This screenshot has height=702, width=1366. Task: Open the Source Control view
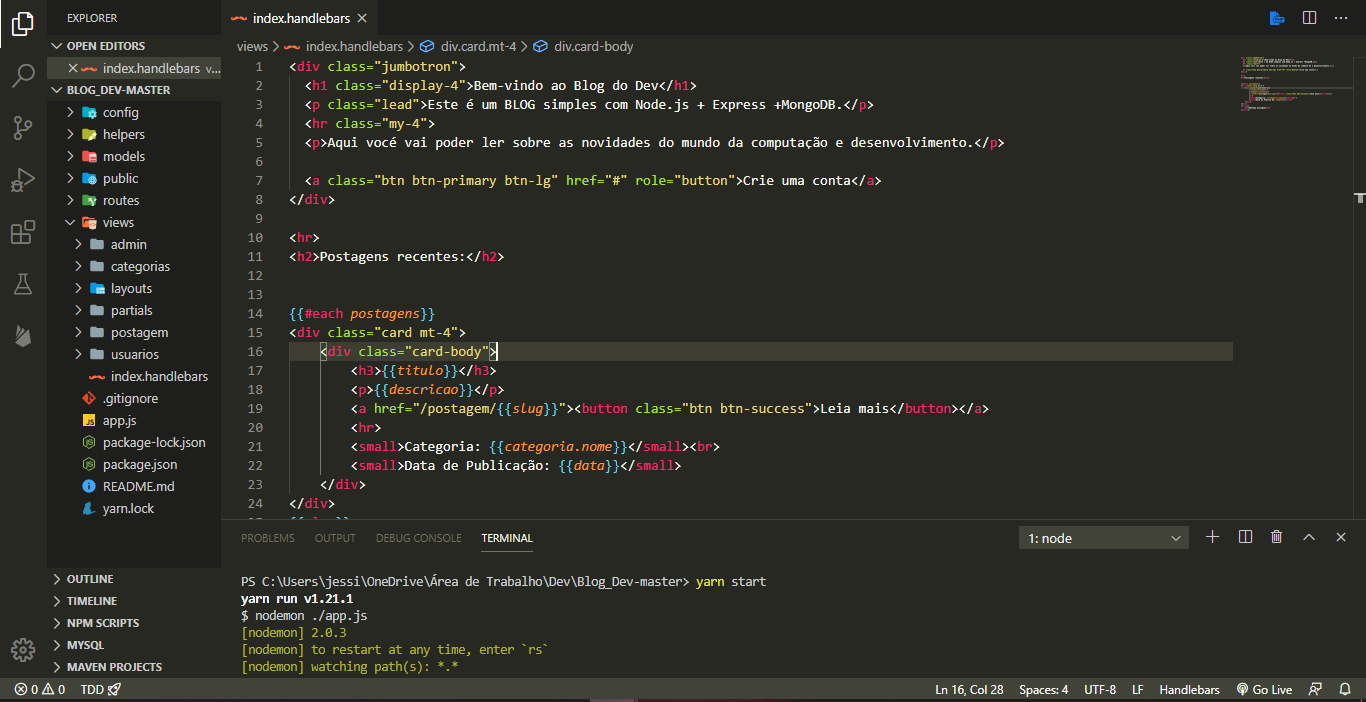tap(22, 128)
